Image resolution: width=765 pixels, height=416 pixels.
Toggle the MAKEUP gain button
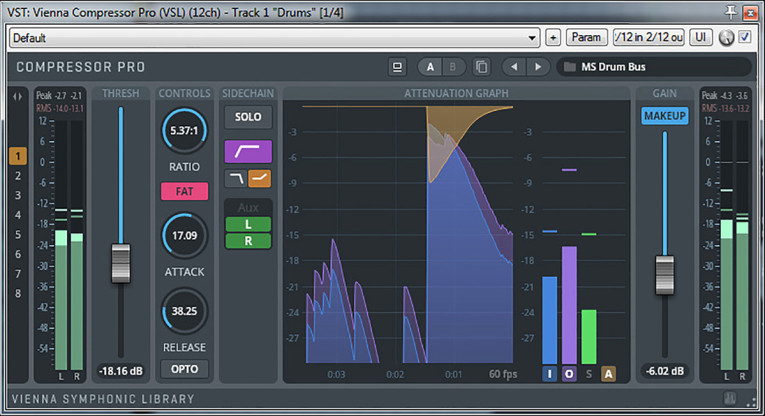click(664, 116)
